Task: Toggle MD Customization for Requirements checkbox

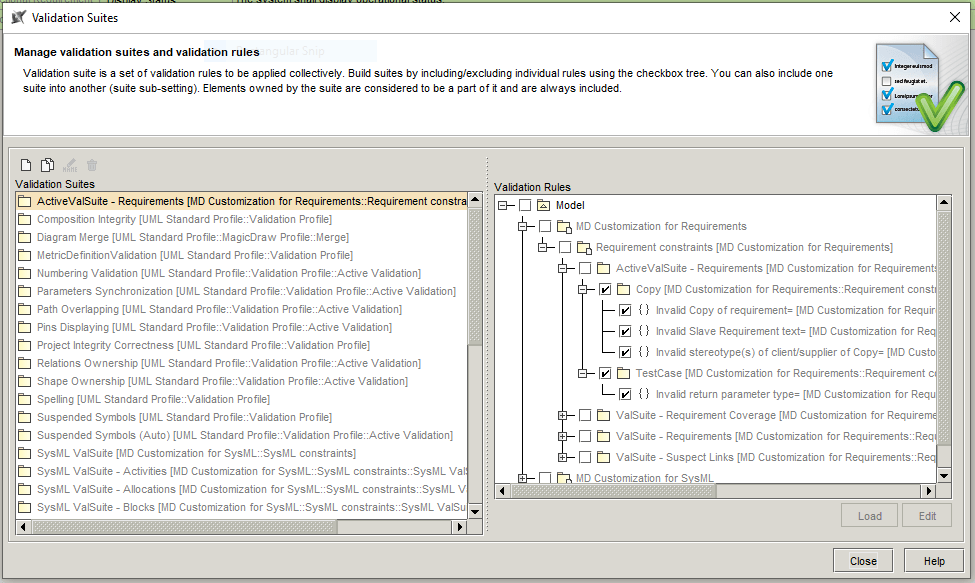Action: pyautogui.click(x=545, y=226)
